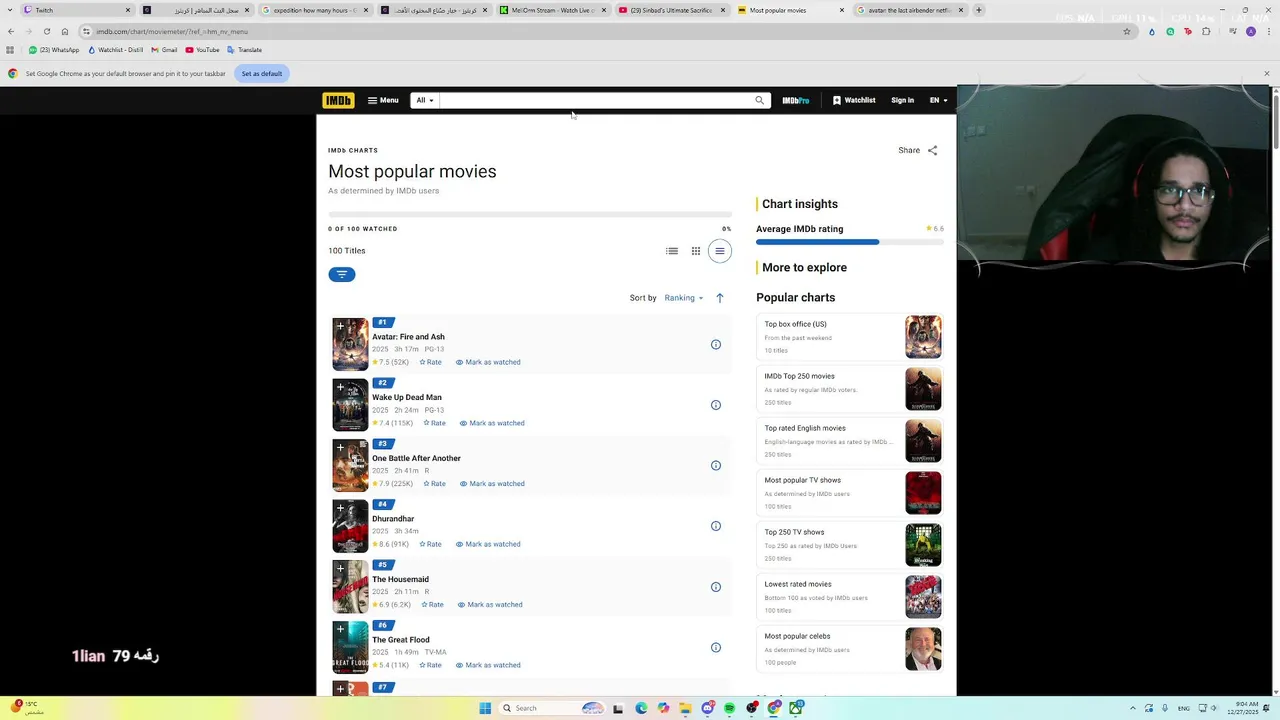Rate One Battle After Another
The height and width of the screenshot is (720, 1280).
434,484
